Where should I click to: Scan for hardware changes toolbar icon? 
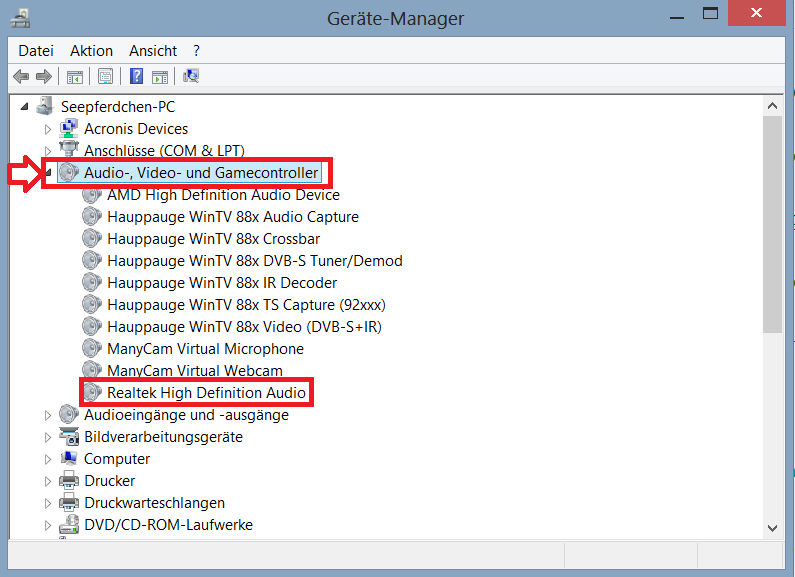coord(191,76)
